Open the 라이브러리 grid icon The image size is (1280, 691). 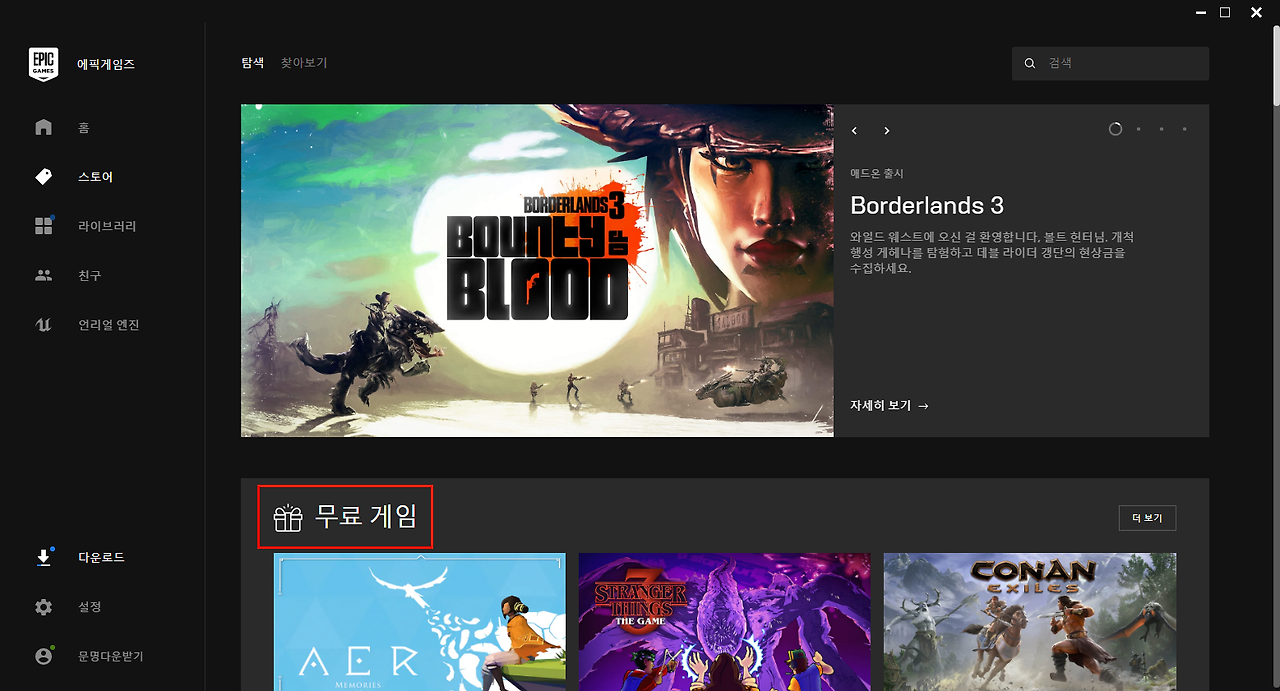pos(43,226)
